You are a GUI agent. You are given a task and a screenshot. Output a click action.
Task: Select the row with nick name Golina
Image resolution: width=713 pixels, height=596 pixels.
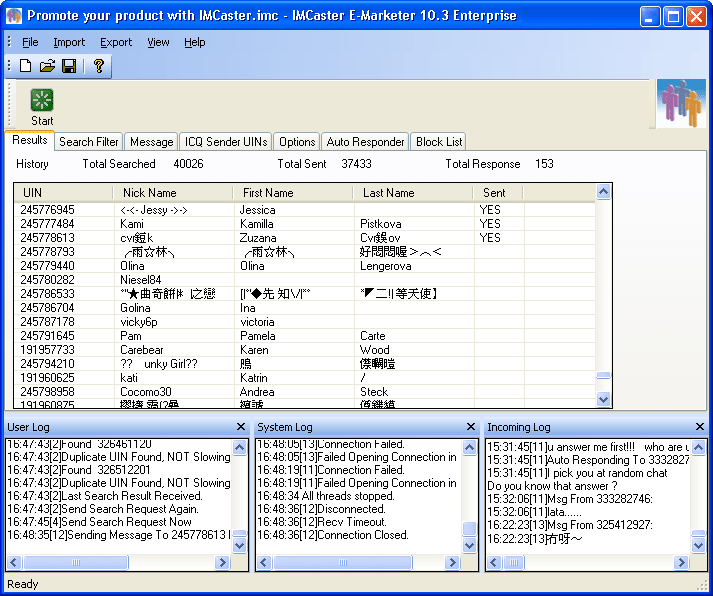(305, 308)
